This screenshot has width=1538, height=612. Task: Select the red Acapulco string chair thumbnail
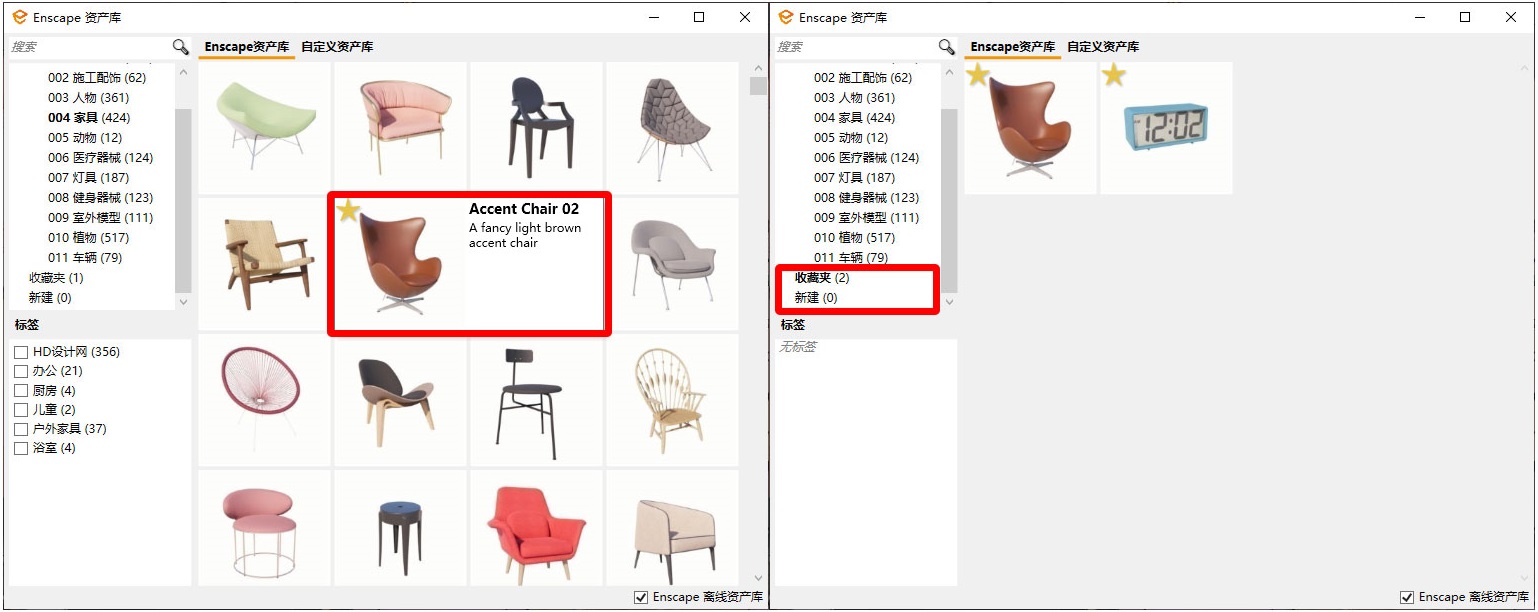click(x=264, y=400)
